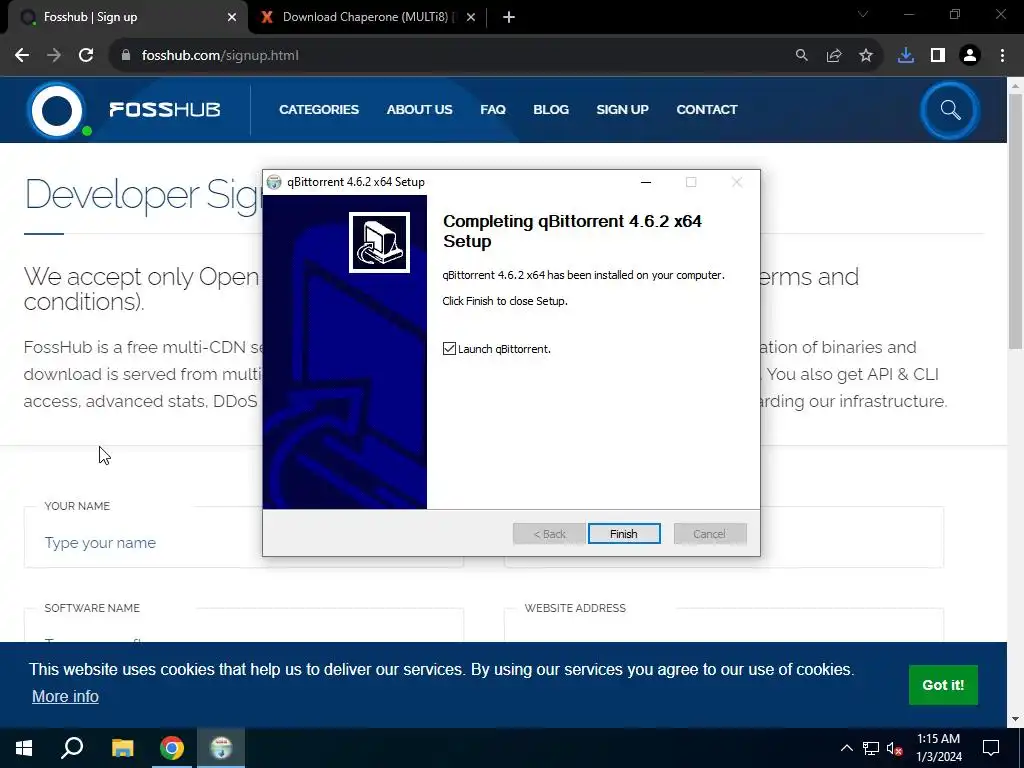Open network status tray icon

(x=871, y=748)
